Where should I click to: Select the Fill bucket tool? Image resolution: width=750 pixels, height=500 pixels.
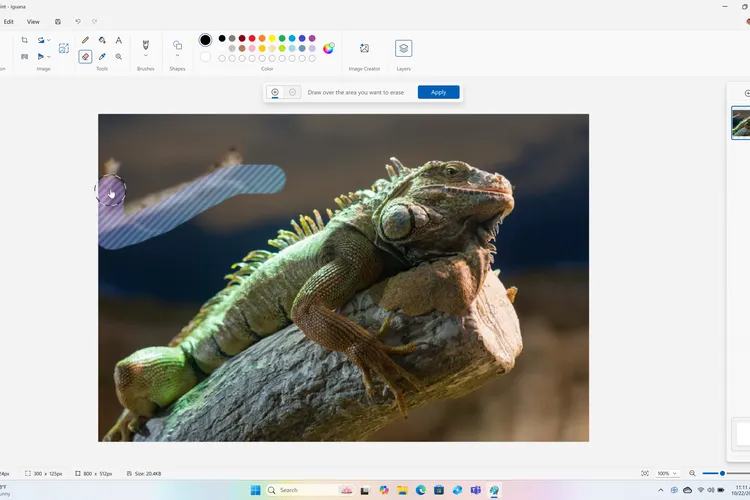pyautogui.click(x=102, y=40)
